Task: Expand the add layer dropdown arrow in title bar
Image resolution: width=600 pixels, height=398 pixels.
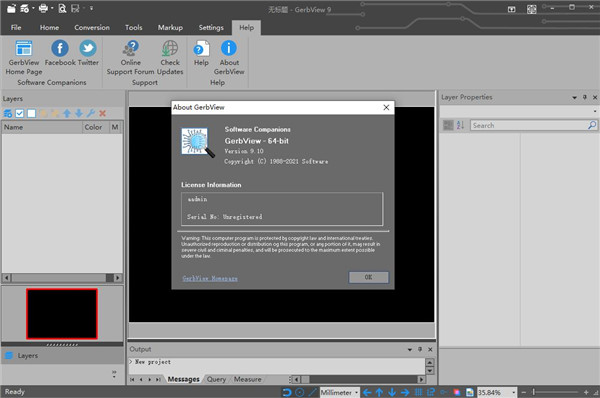Action: coord(33,8)
